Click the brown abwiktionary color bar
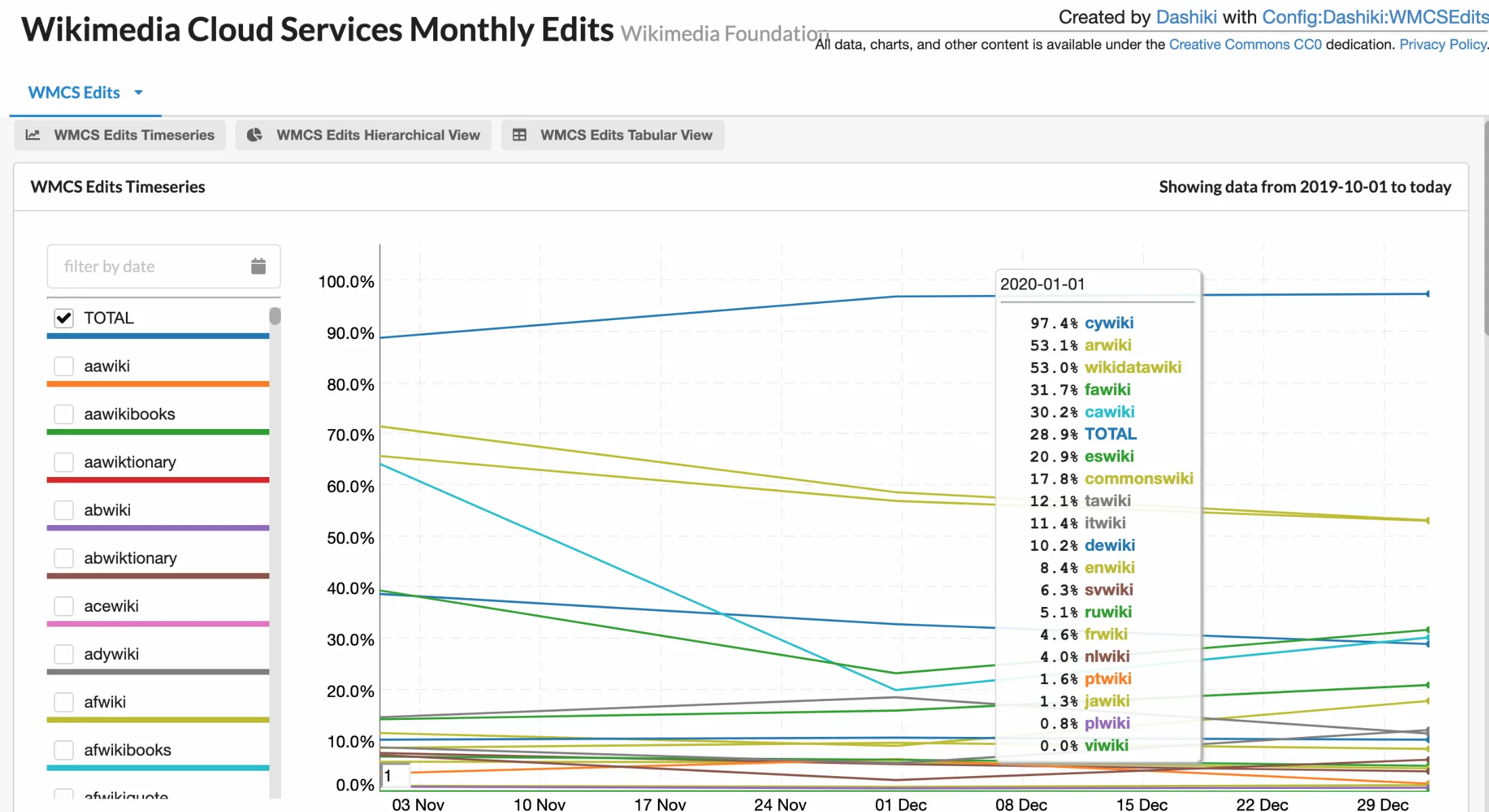1489x812 pixels. [x=158, y=576]
